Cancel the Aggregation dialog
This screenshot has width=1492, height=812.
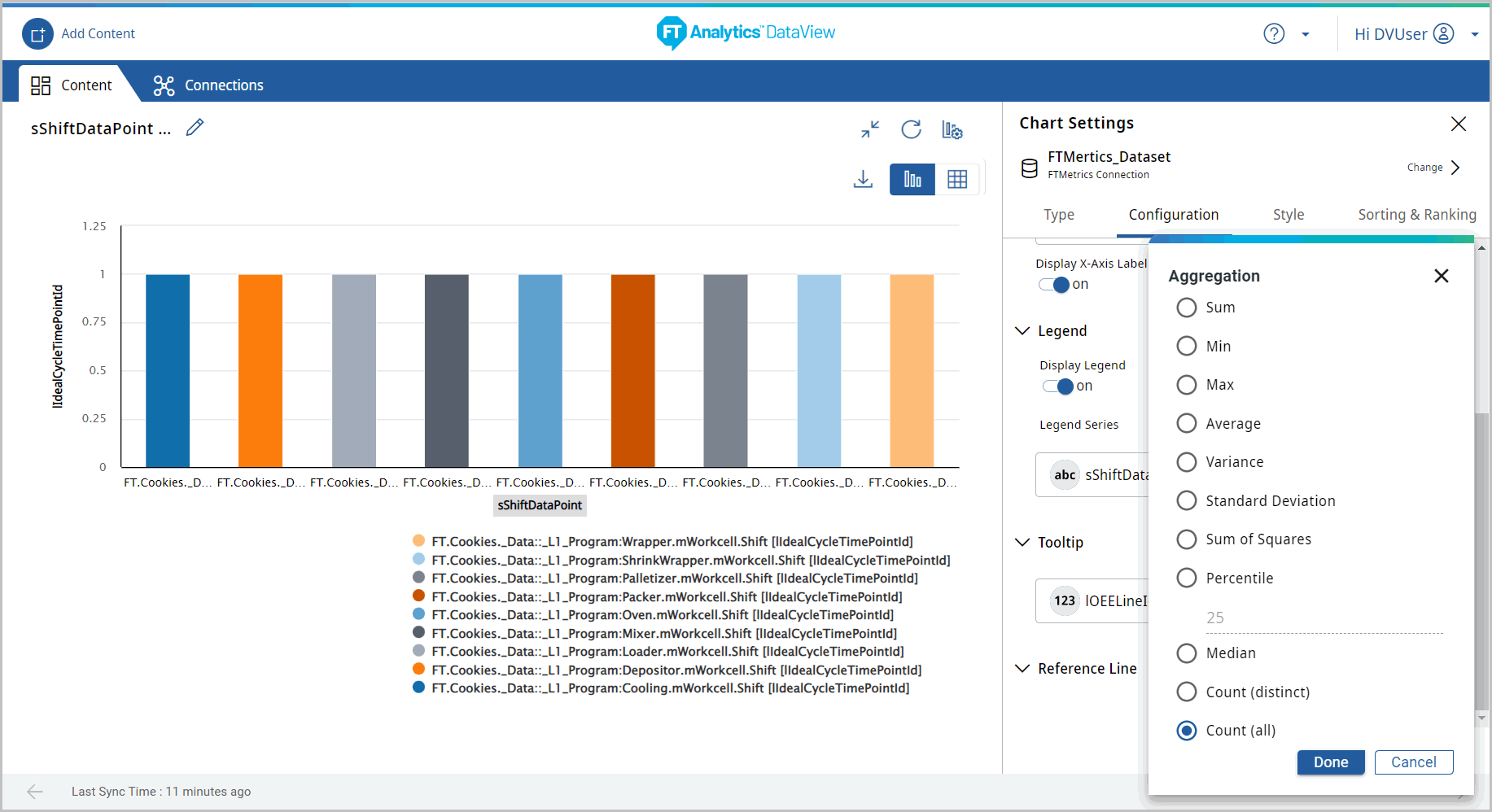pos(1413,762)
